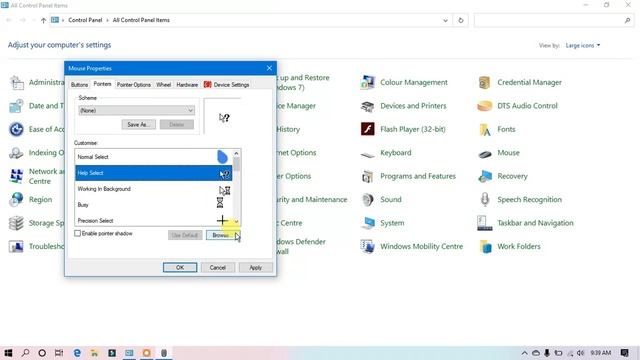
Task: Click the Browse button
Action: 223,235
